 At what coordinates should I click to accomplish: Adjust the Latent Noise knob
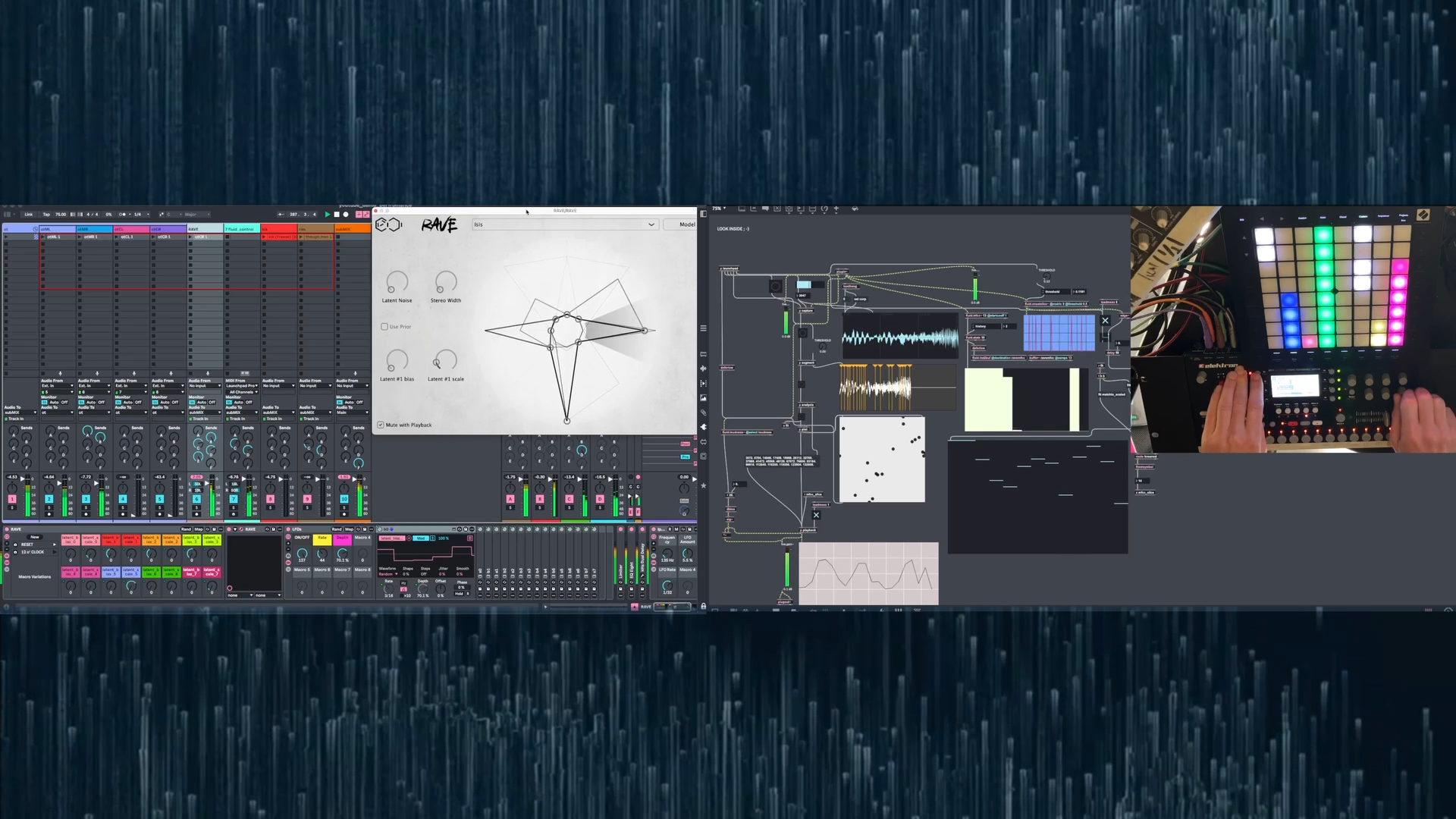coord(397,282)
